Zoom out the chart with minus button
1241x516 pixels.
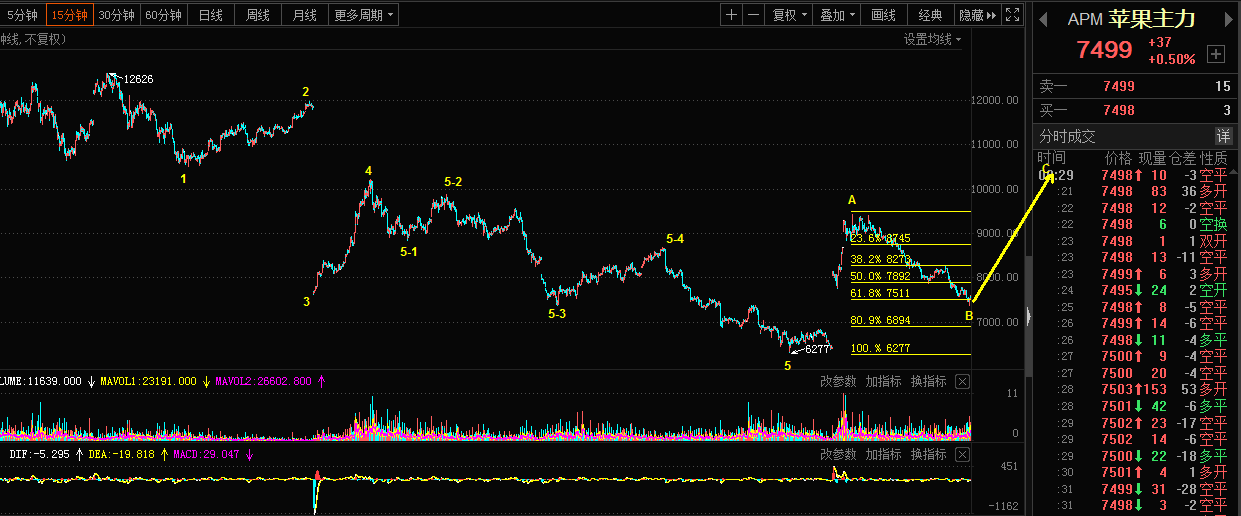(753, 15)
